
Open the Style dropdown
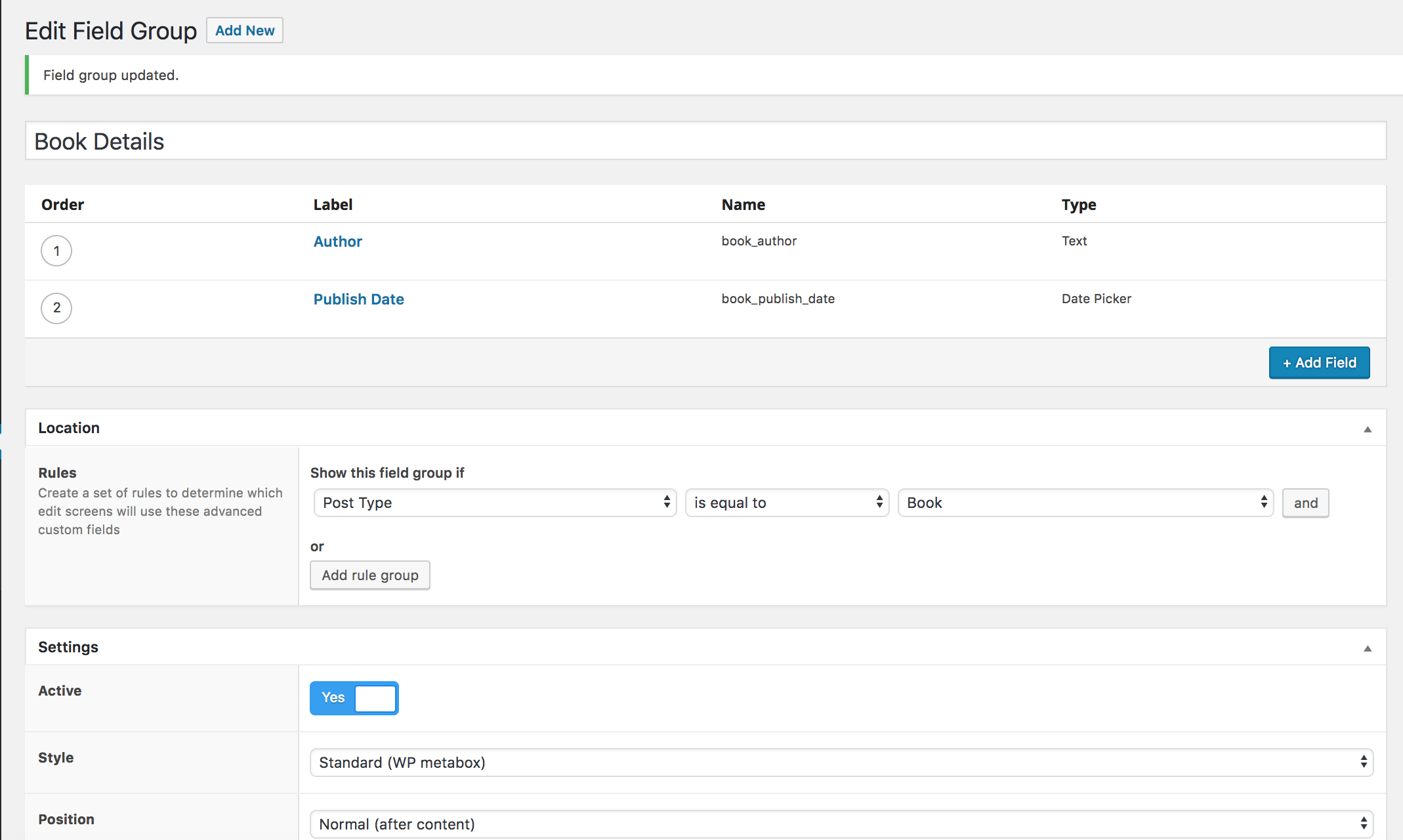(841, 763)
